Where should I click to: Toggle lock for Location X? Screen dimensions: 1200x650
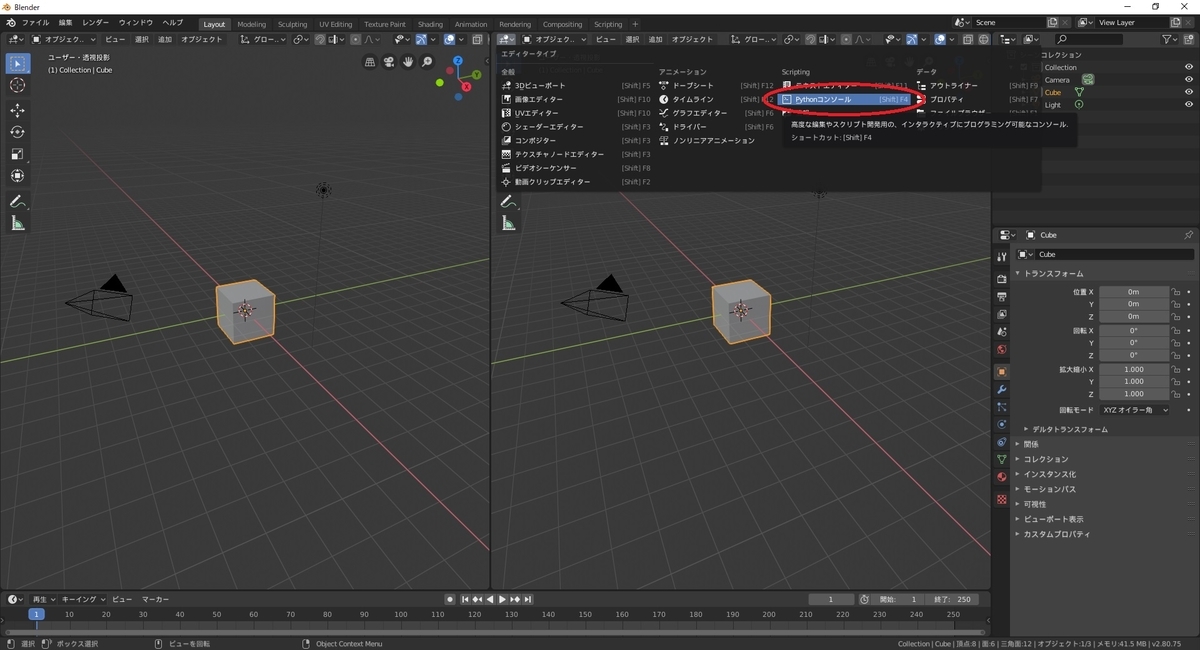(x=1177, y=291)
